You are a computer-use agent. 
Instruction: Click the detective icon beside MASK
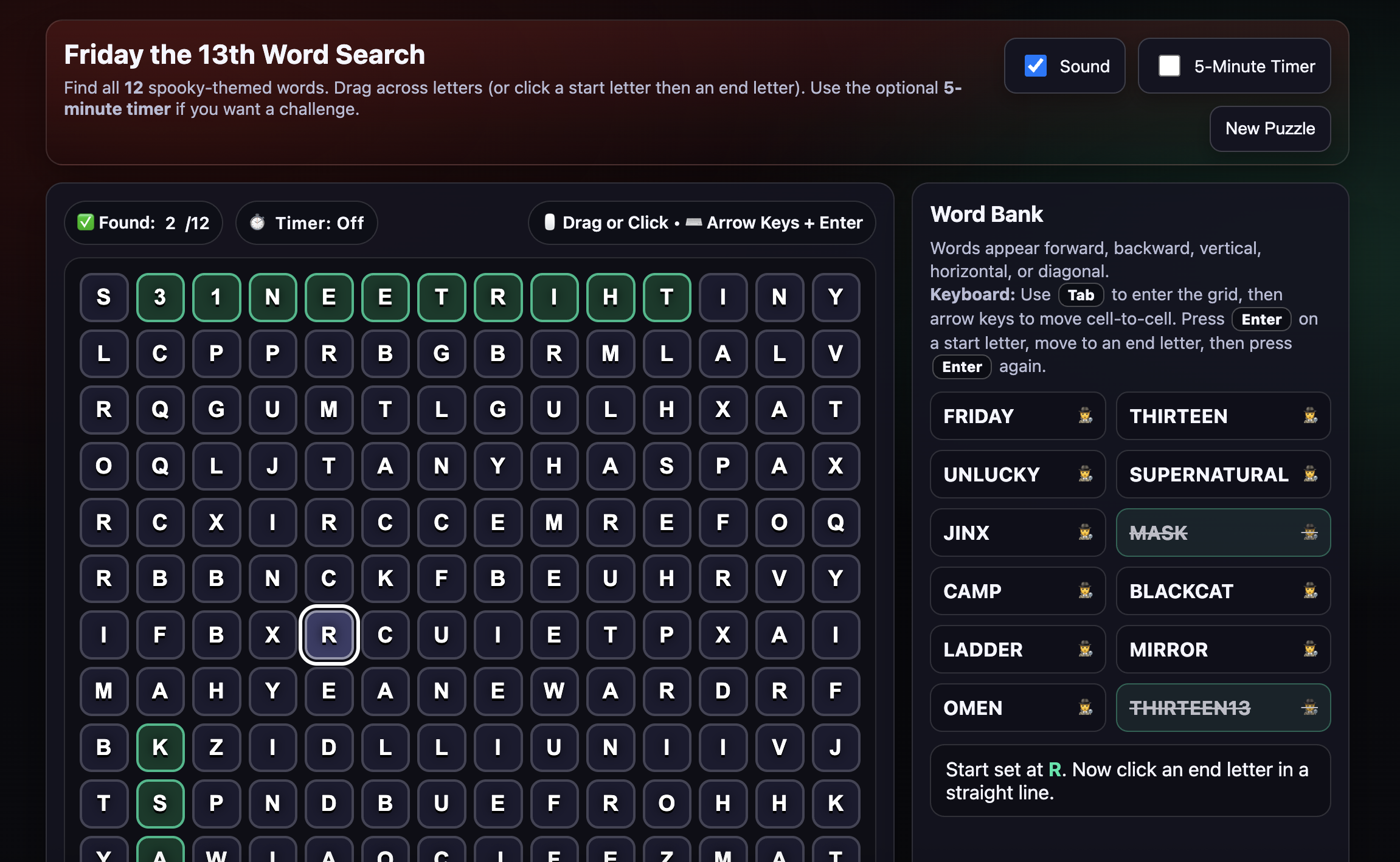coord(1311,533)
